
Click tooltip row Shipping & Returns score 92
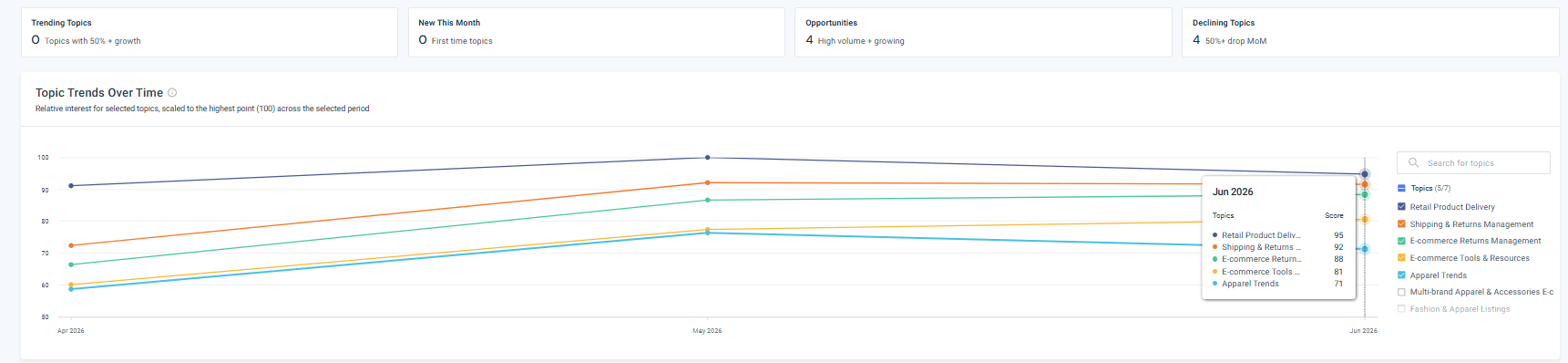pyautogui.click(x=1278, y=247)
